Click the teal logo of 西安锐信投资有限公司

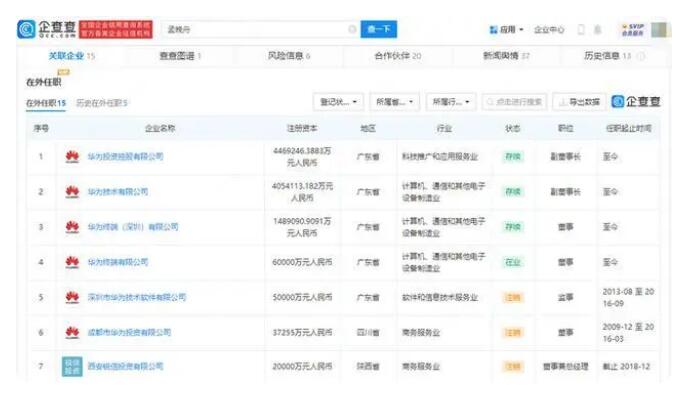coord(72,366)
